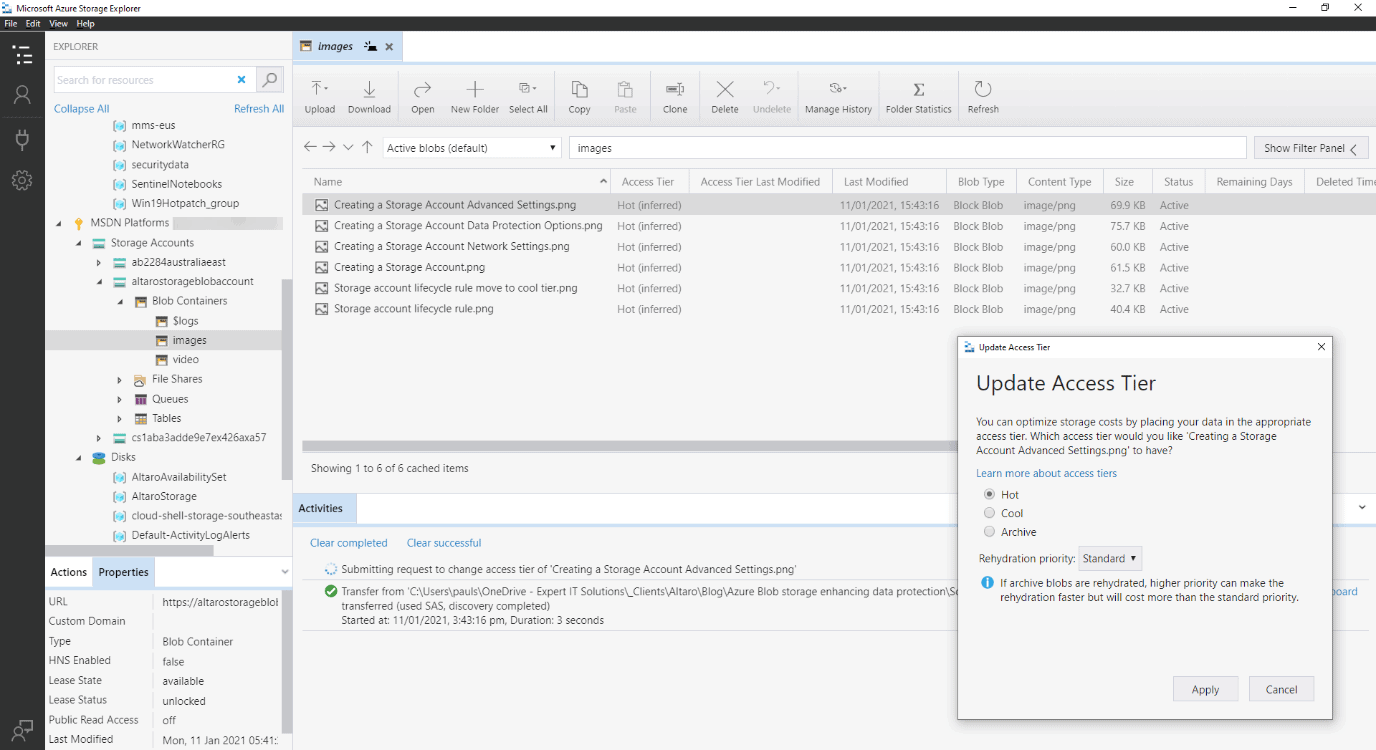Select Creating a Storage Account.png row
Viewport: 1376px width, 750px height.
pos(838,267)
